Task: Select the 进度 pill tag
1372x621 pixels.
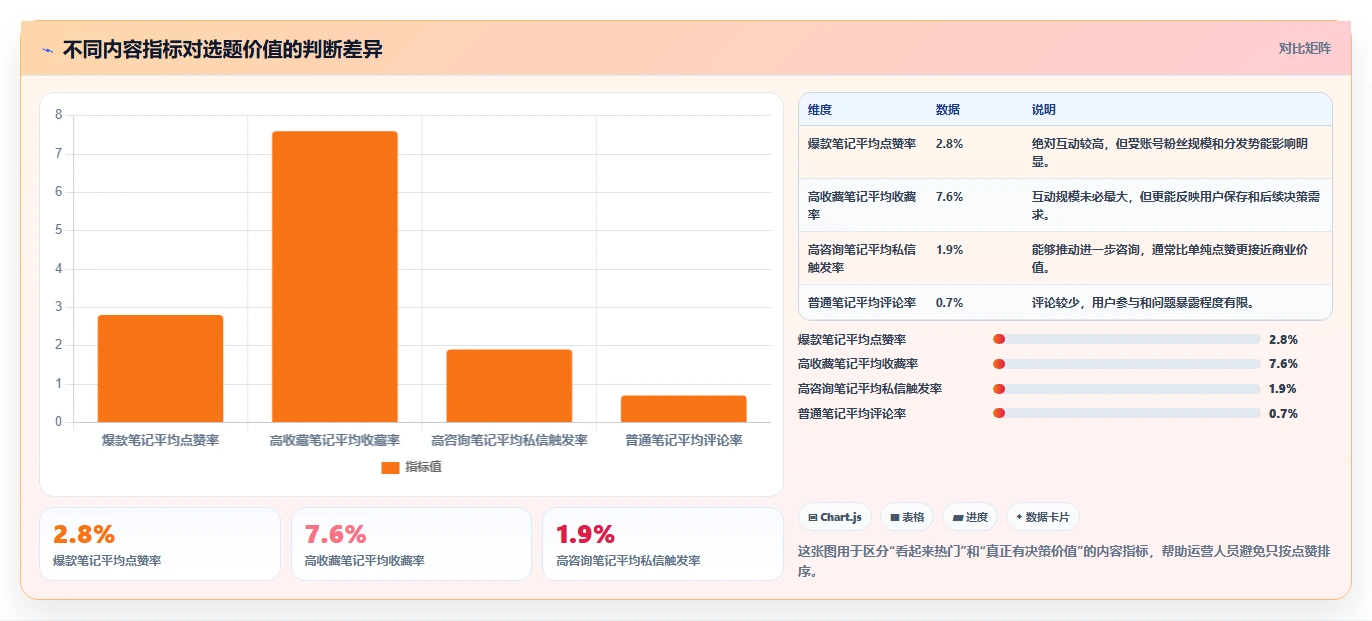Action: tap(970, 517)
